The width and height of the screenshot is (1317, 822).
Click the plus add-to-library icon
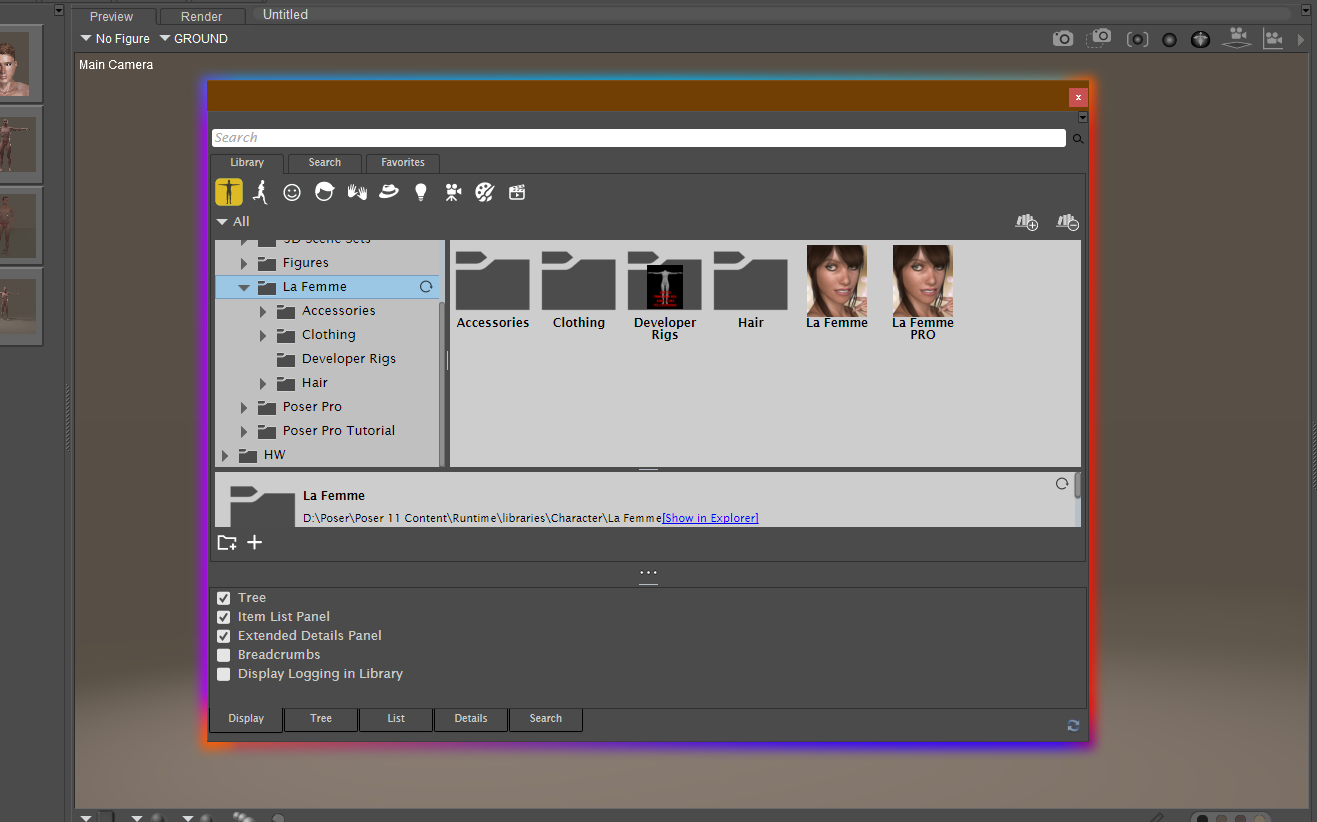pos(255,542)
